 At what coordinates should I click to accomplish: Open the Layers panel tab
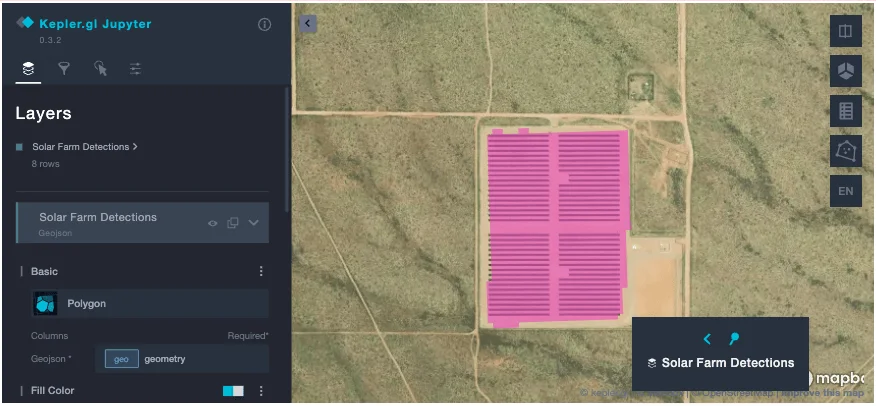pyautogui.click(x=28, y=69)
